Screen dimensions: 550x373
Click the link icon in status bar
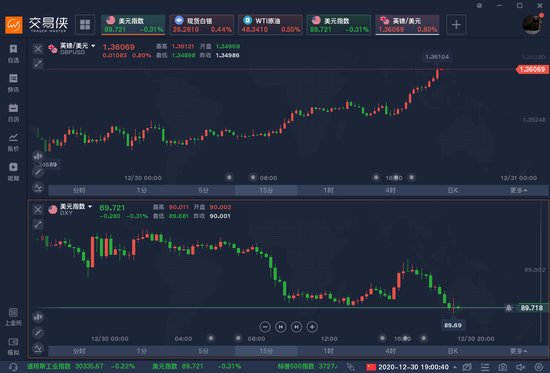[350, 367]
